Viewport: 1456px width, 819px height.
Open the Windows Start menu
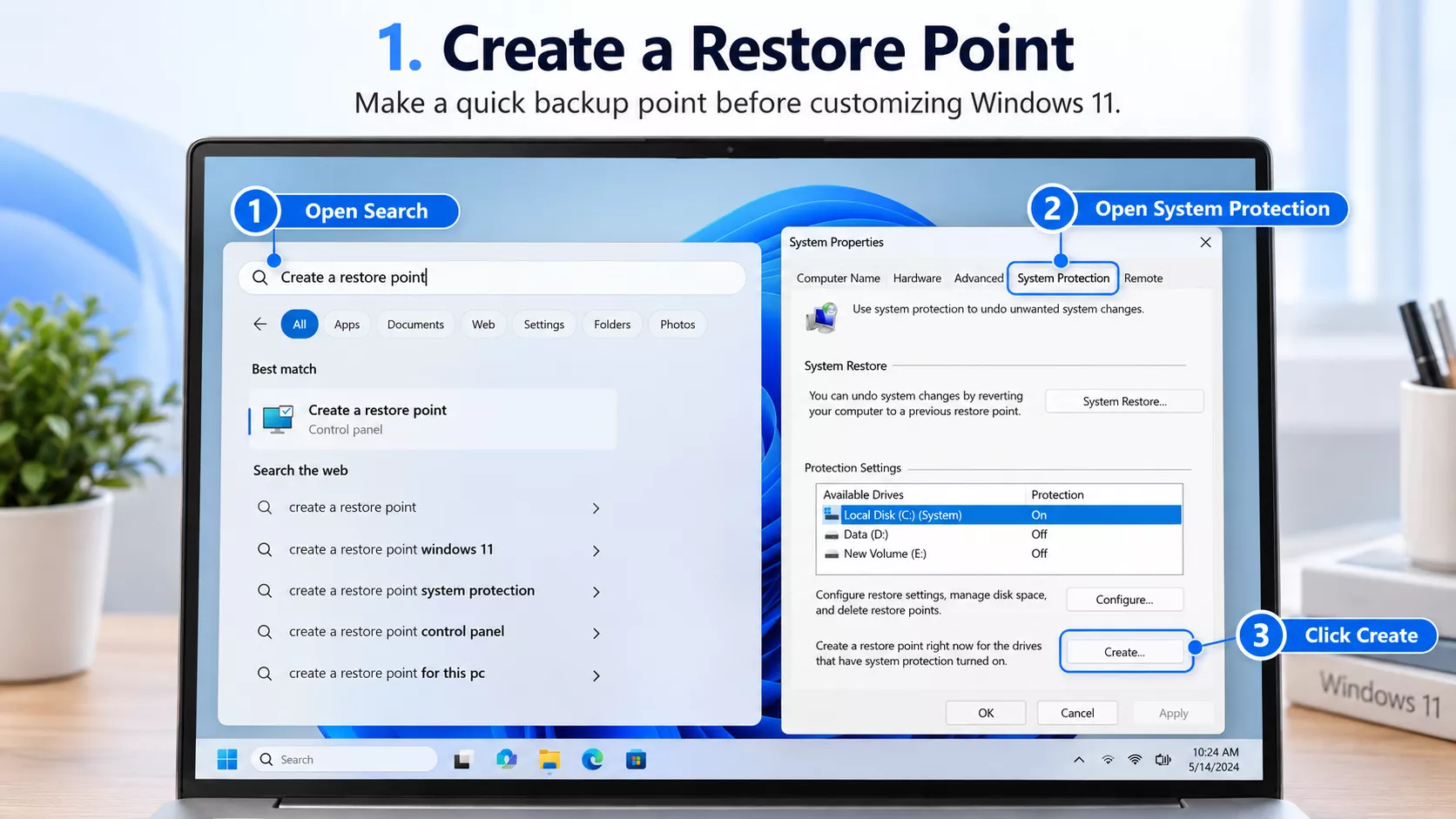tap(227, 760)
